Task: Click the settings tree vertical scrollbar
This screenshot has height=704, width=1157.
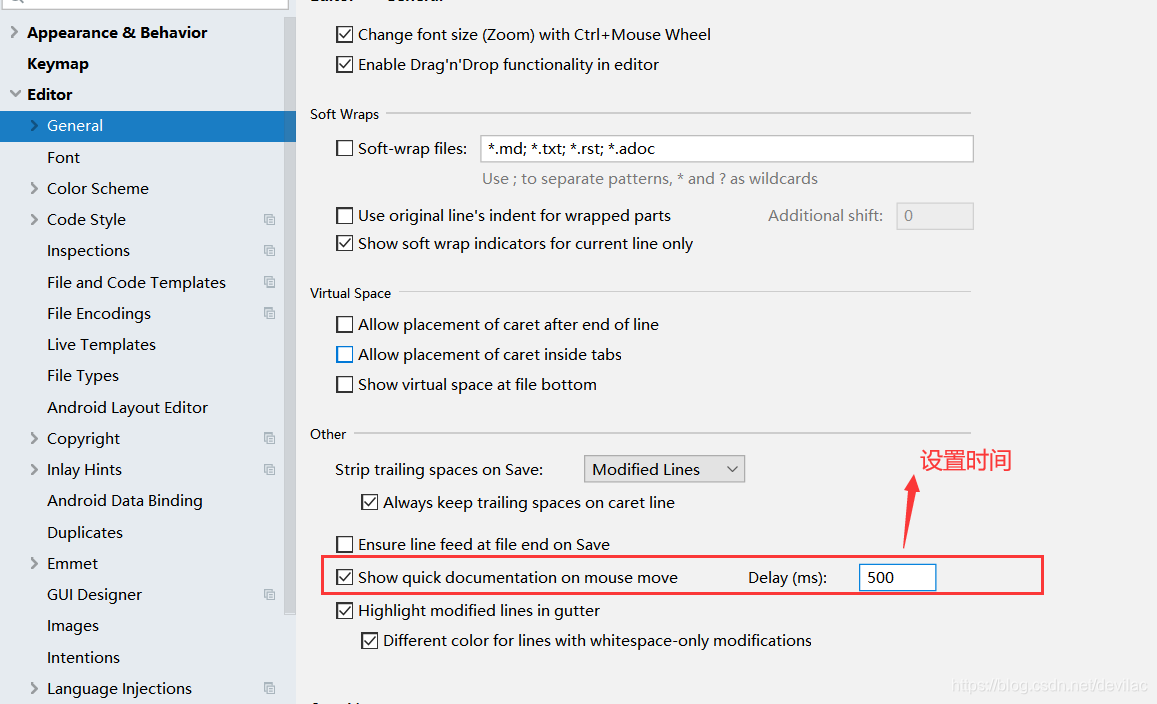Action: click(290, 317)
